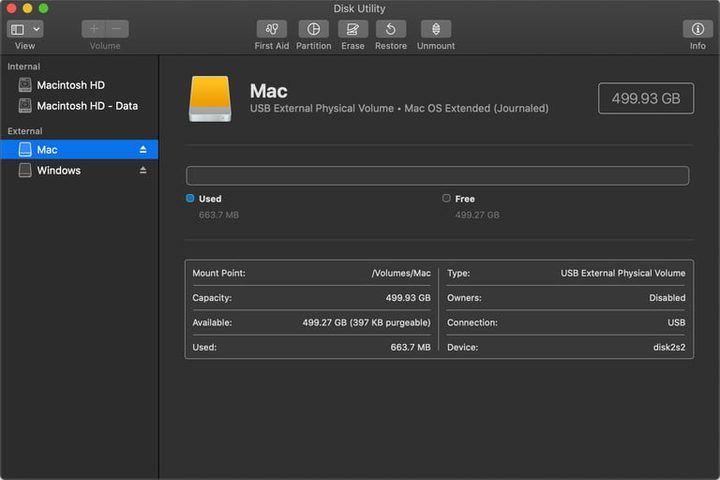Run First Aid on the volume
The height and width of the screenshot is (480, 720).
[271, 29]
